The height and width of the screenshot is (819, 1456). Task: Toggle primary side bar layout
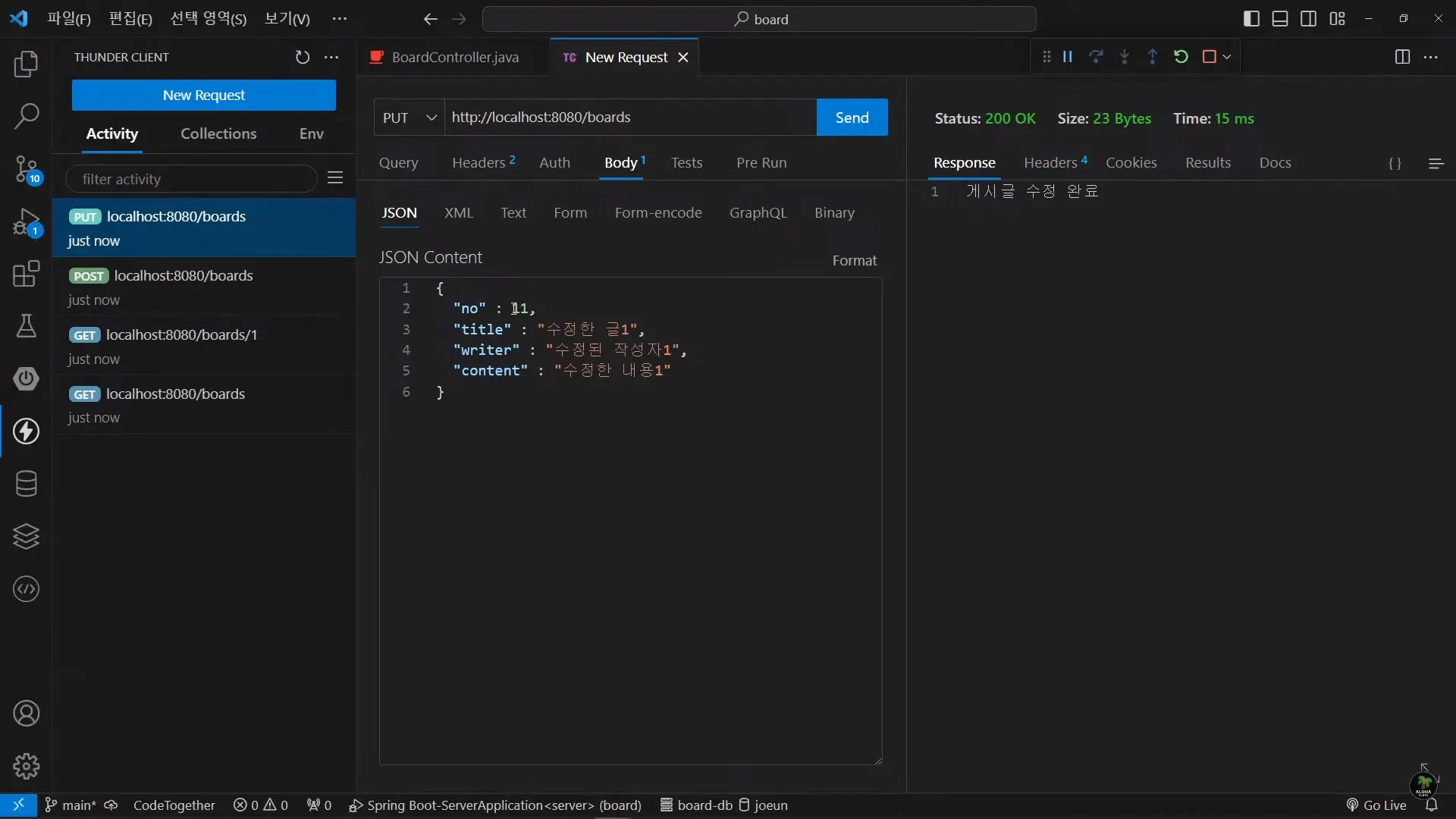[x=1251, y=19]
